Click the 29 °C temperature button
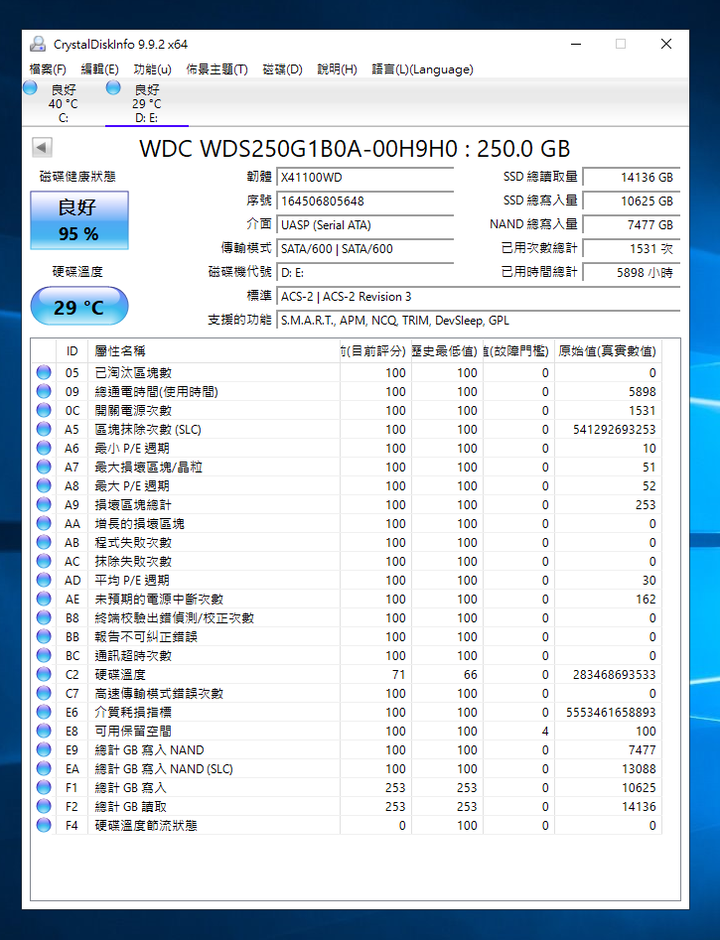 [x=79, y=306]
